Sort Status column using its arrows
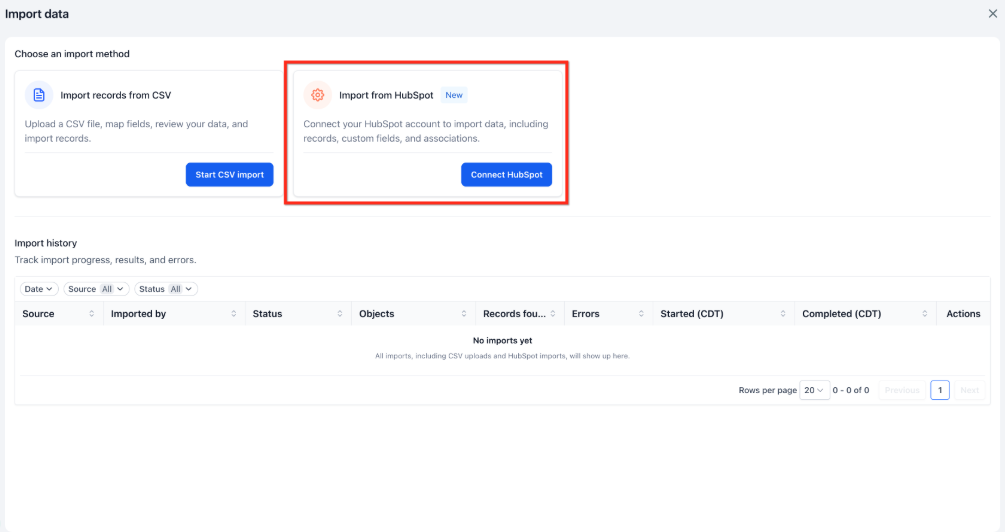Viewport: 1005px width, 532px height. [340, 313]
